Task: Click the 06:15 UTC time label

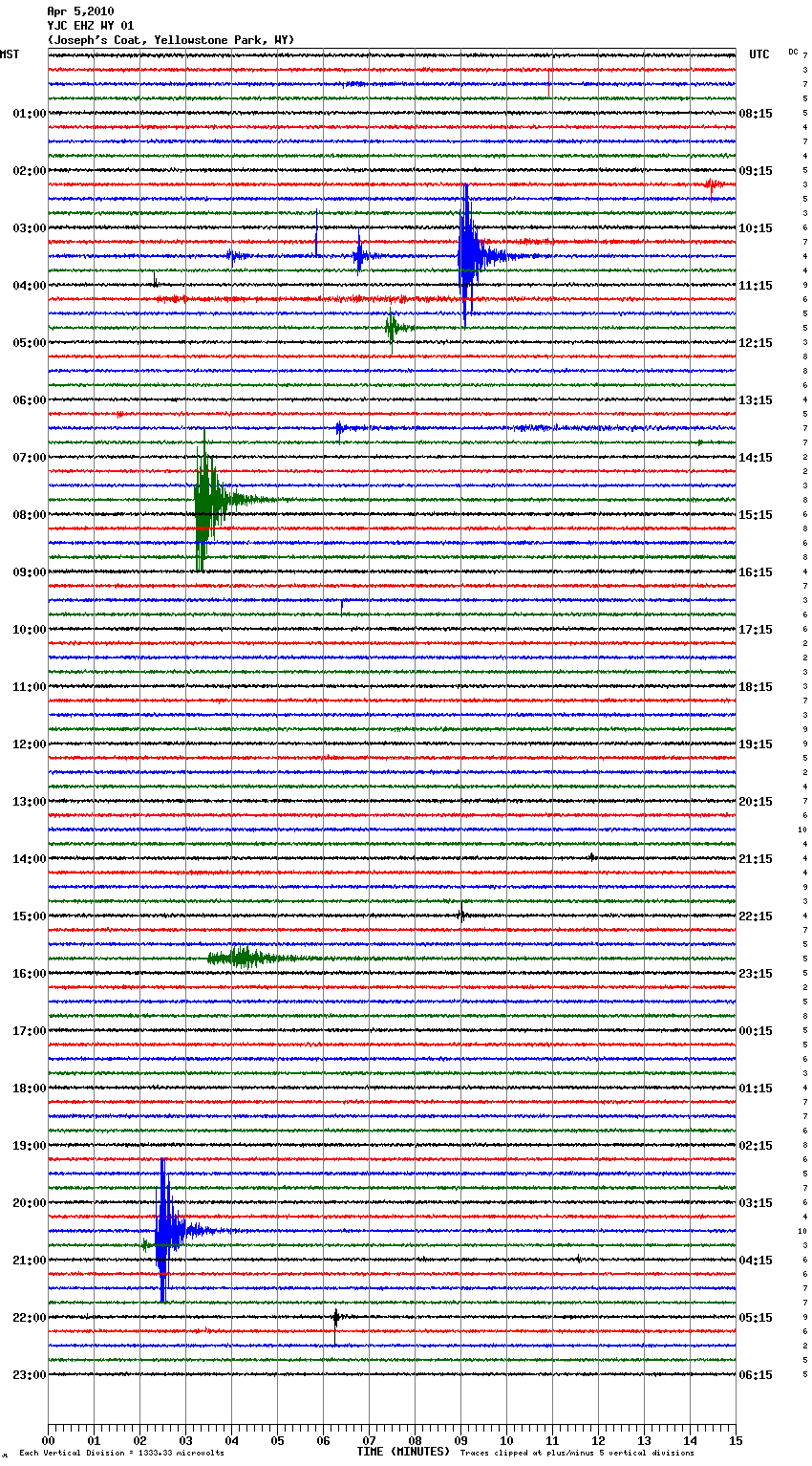Action: (756, 1375)
